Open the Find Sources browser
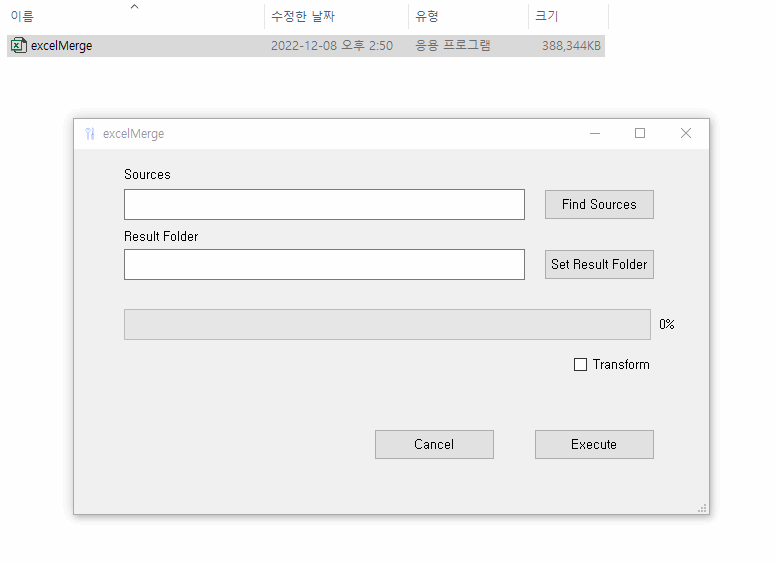Viewport: 776px width, 563px height. 599,204
